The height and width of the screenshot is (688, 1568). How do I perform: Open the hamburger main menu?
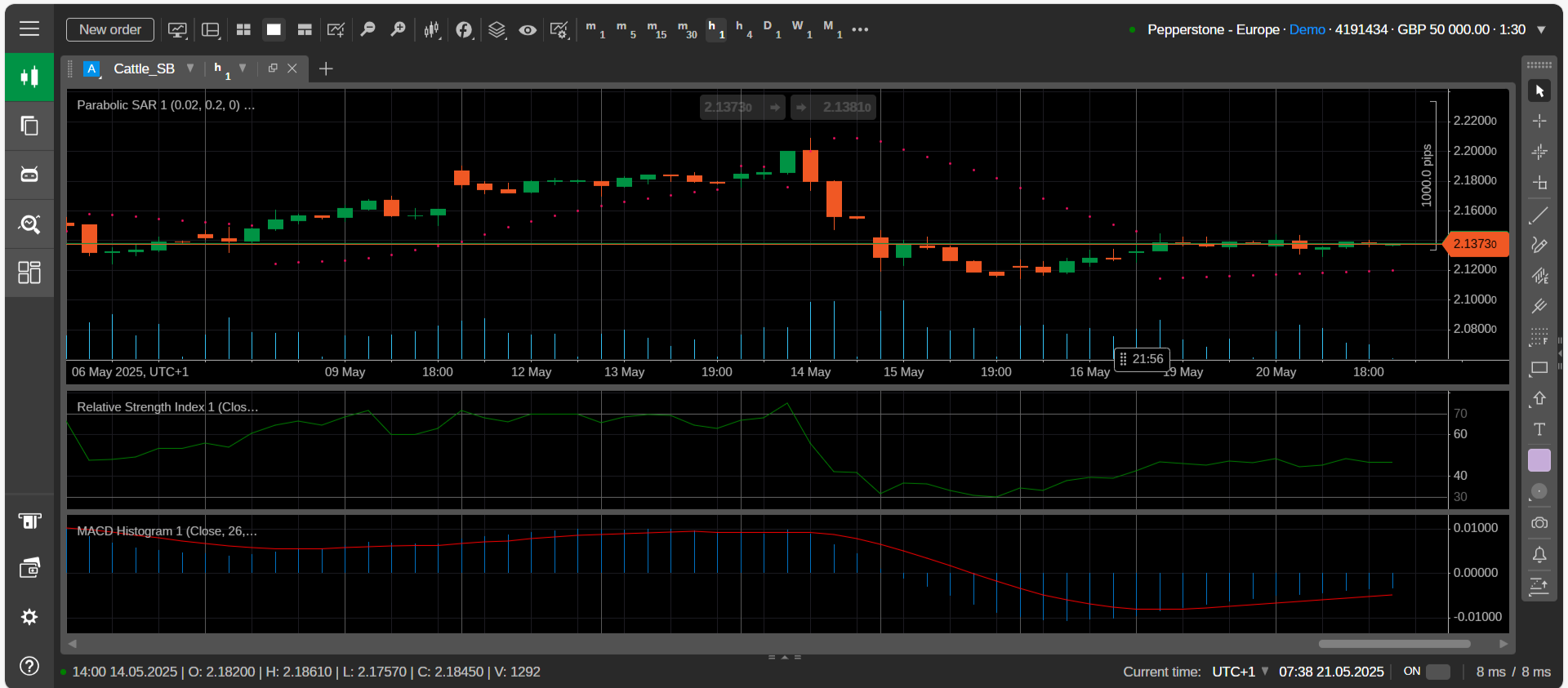coord(29,29)
